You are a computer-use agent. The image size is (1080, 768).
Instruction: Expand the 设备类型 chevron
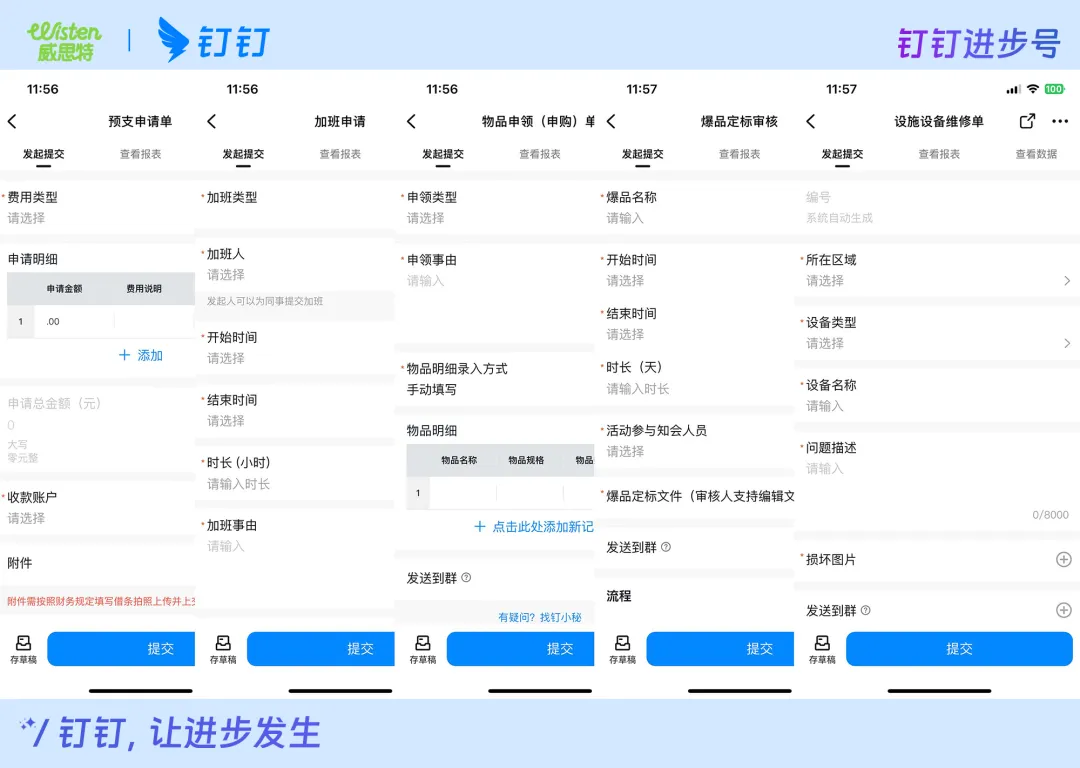click(1067, 343)
